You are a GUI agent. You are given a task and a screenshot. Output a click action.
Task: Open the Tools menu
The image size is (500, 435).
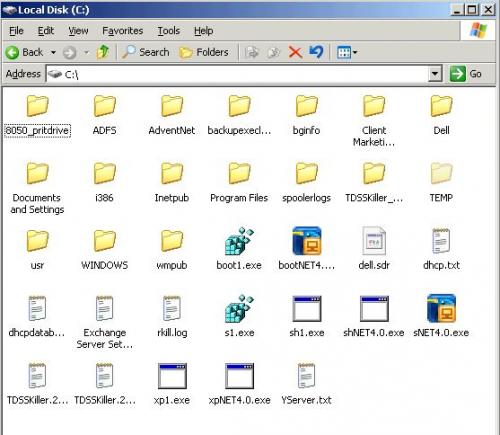pyautogui.click(x=169, y=31)
